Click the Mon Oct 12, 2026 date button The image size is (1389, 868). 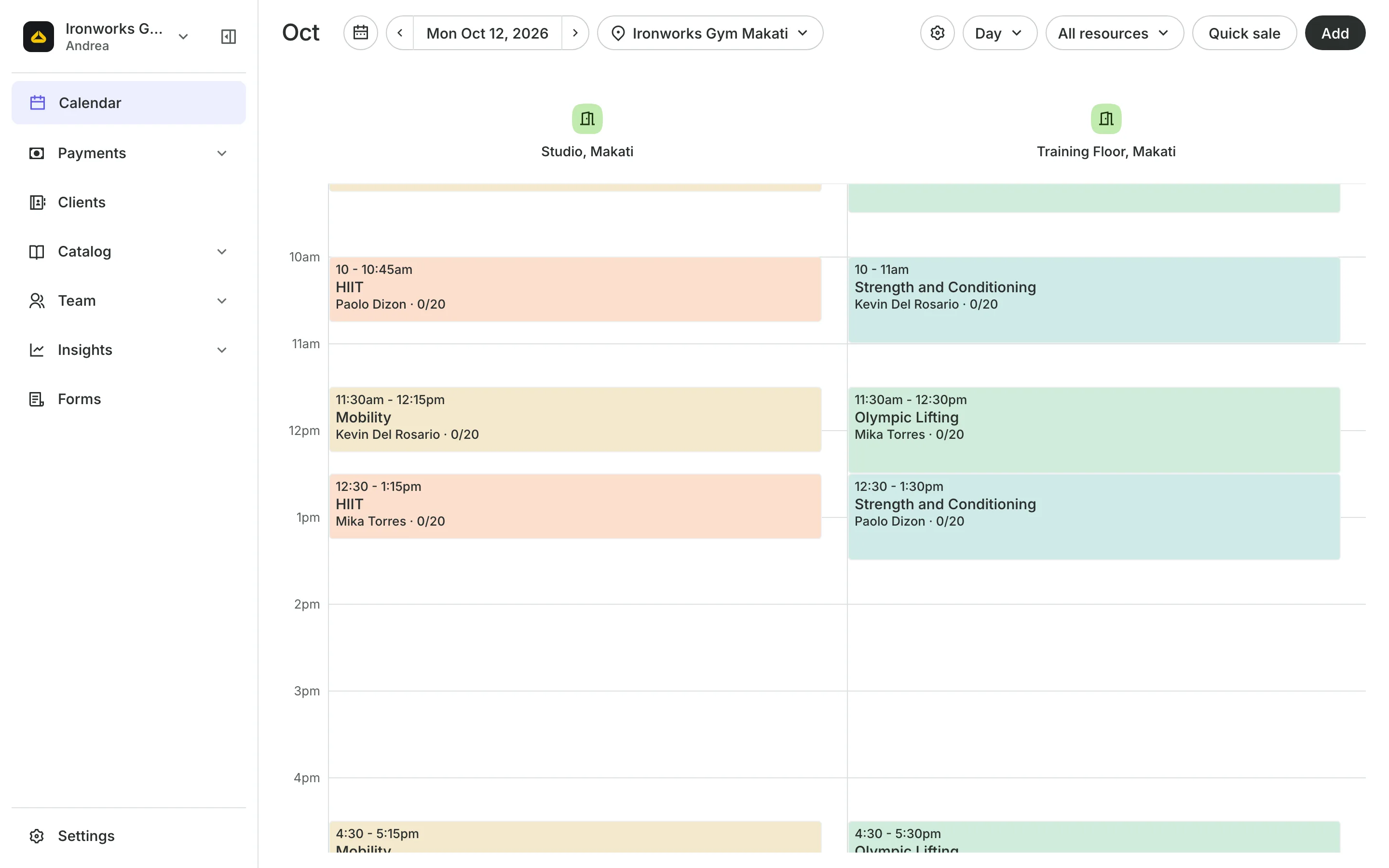coord(487,33)
